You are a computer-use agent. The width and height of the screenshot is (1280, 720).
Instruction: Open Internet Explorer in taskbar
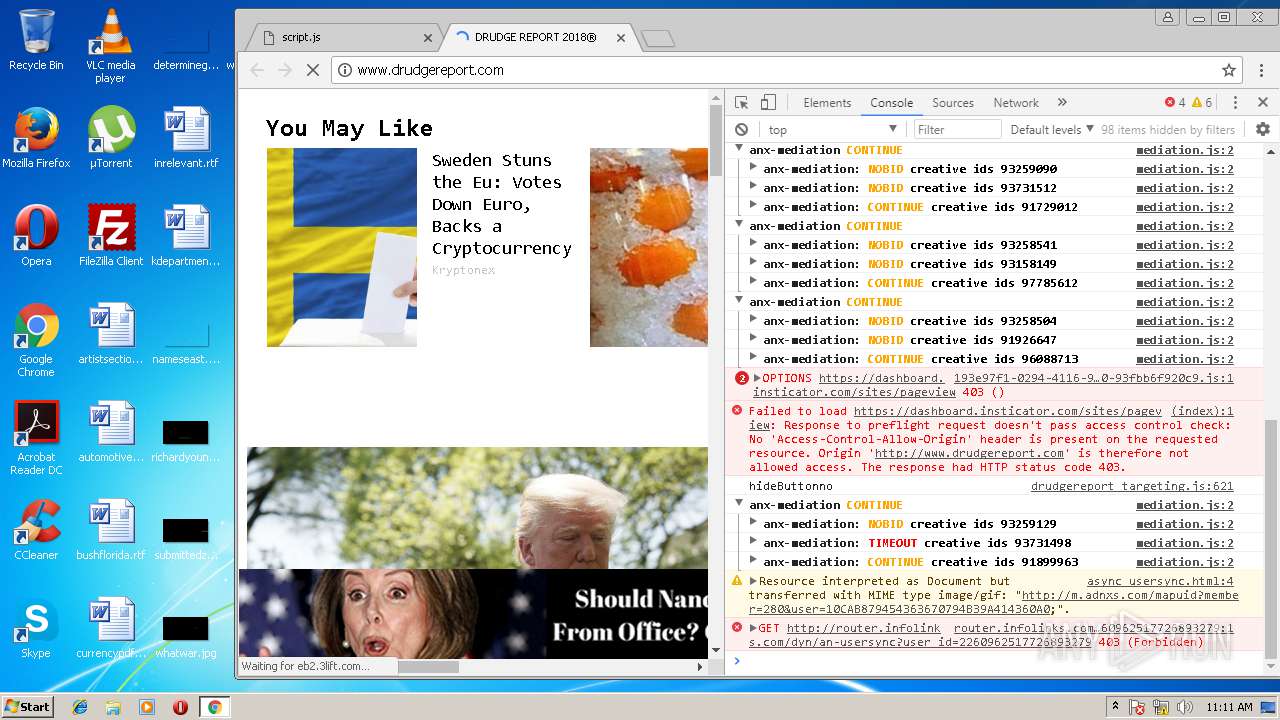pos(80,707)
